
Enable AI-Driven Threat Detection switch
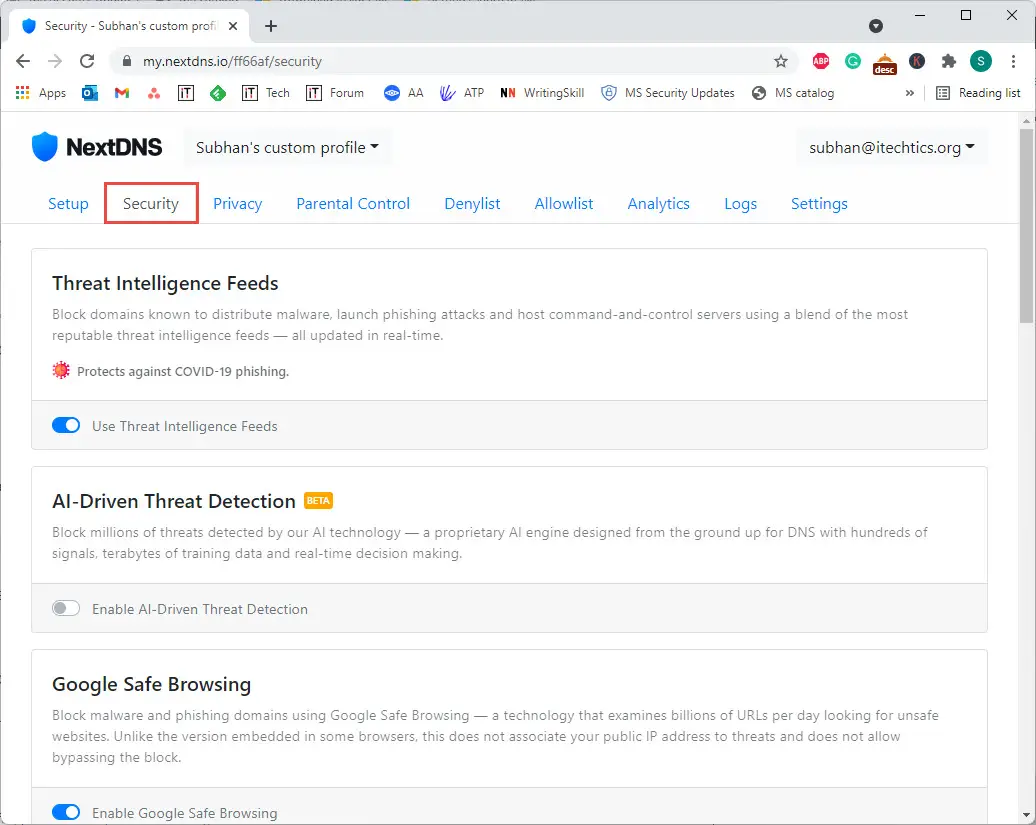[66, 608]
